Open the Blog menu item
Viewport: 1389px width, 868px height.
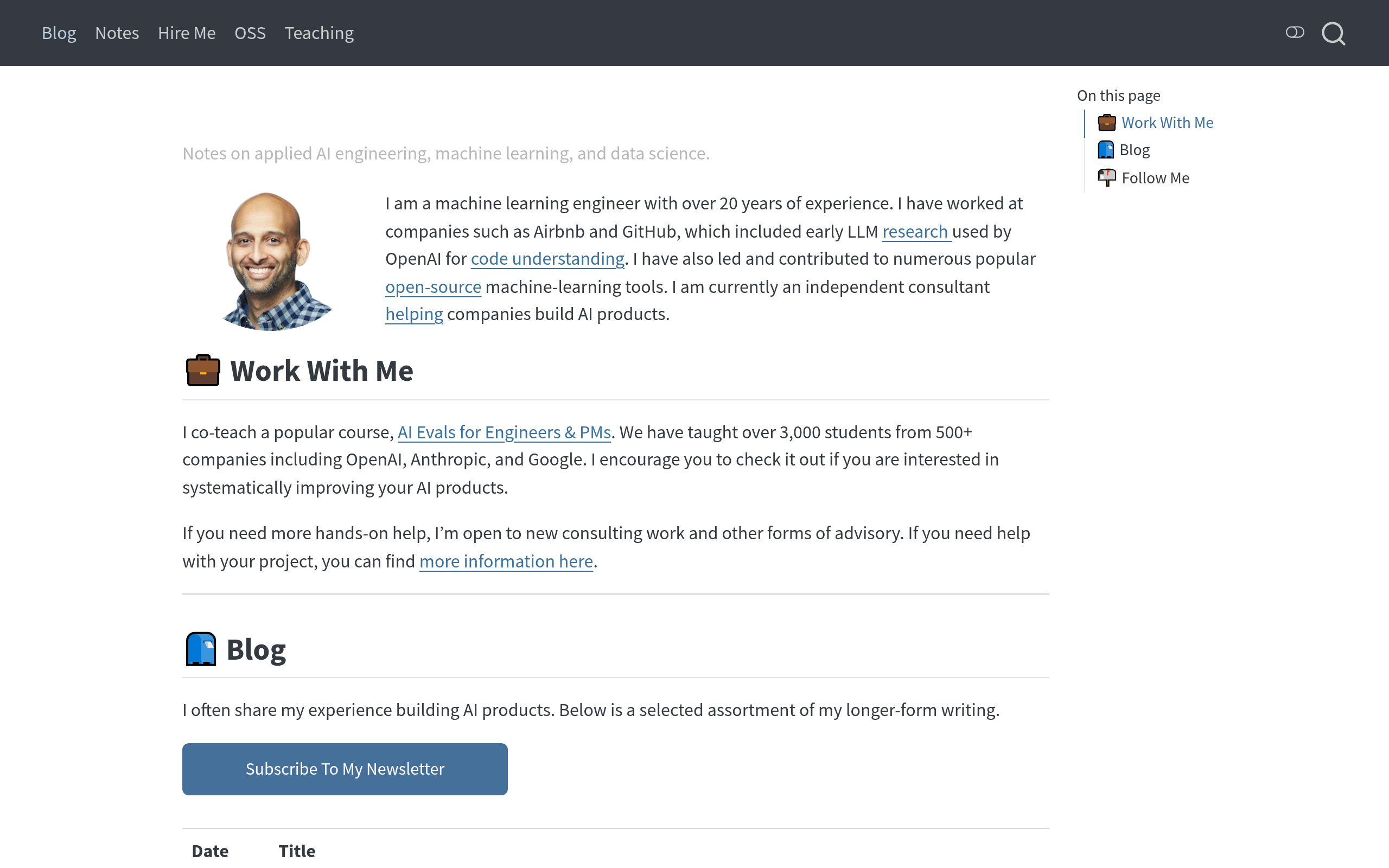click(59, 33)
